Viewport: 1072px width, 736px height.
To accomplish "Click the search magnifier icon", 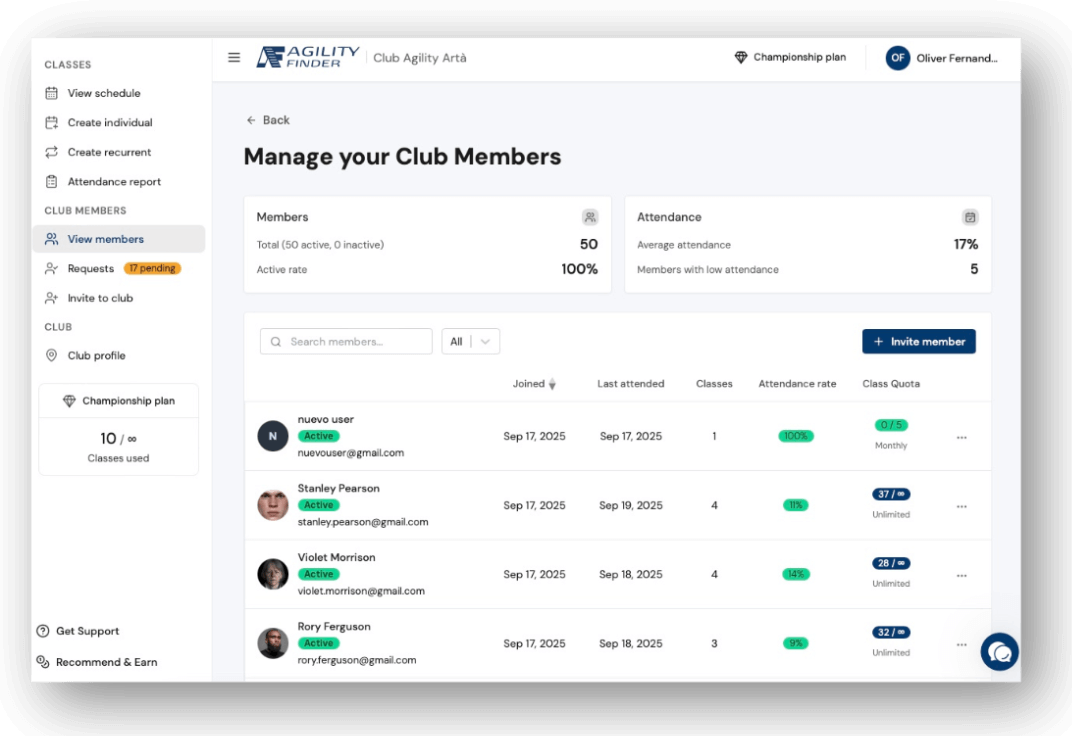I will coord(276,342).
